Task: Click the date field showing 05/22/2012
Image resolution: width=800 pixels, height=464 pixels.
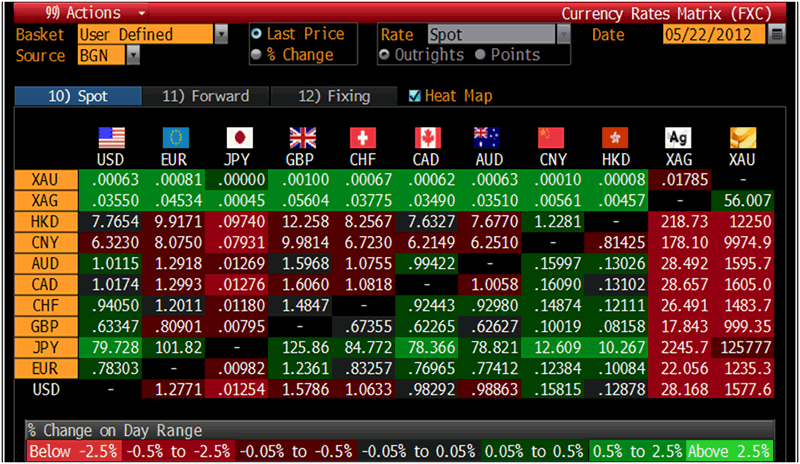Action: 713,35
